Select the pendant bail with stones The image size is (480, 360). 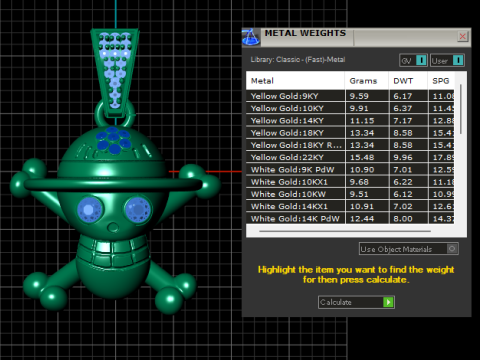(115, 72)
